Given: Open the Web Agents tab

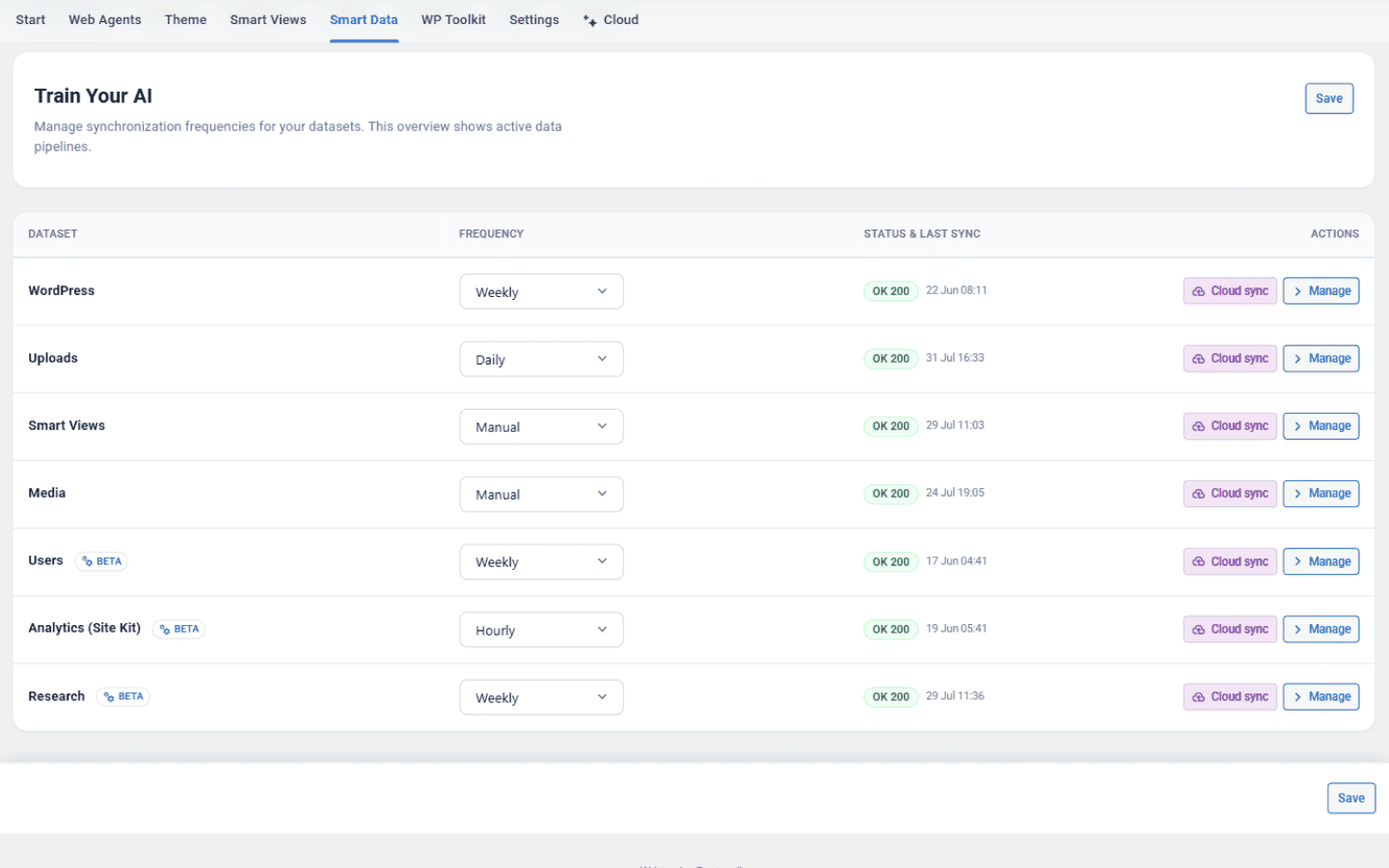Looking at the screenshot, I should tap(105, 19).
